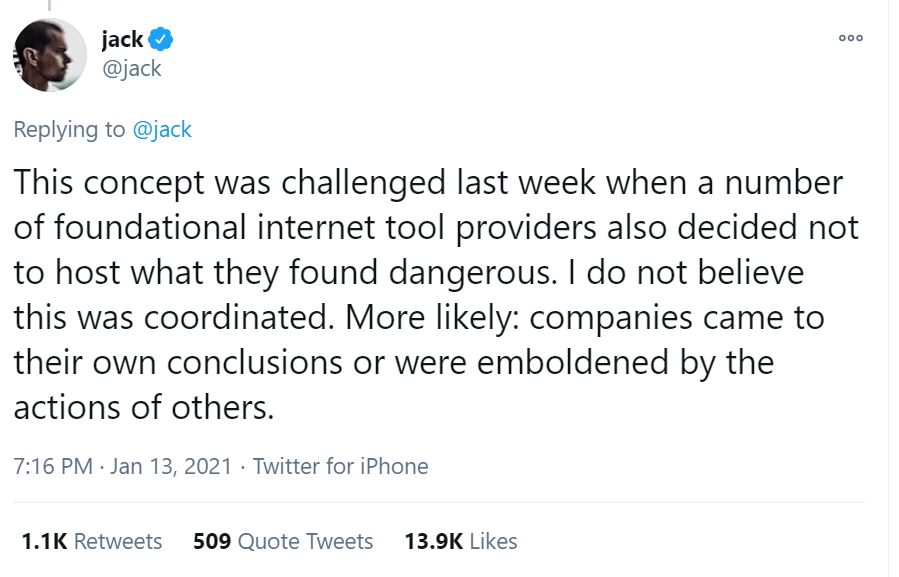Click the tweet's 7:16 PM timestamp

click(53, 466)
